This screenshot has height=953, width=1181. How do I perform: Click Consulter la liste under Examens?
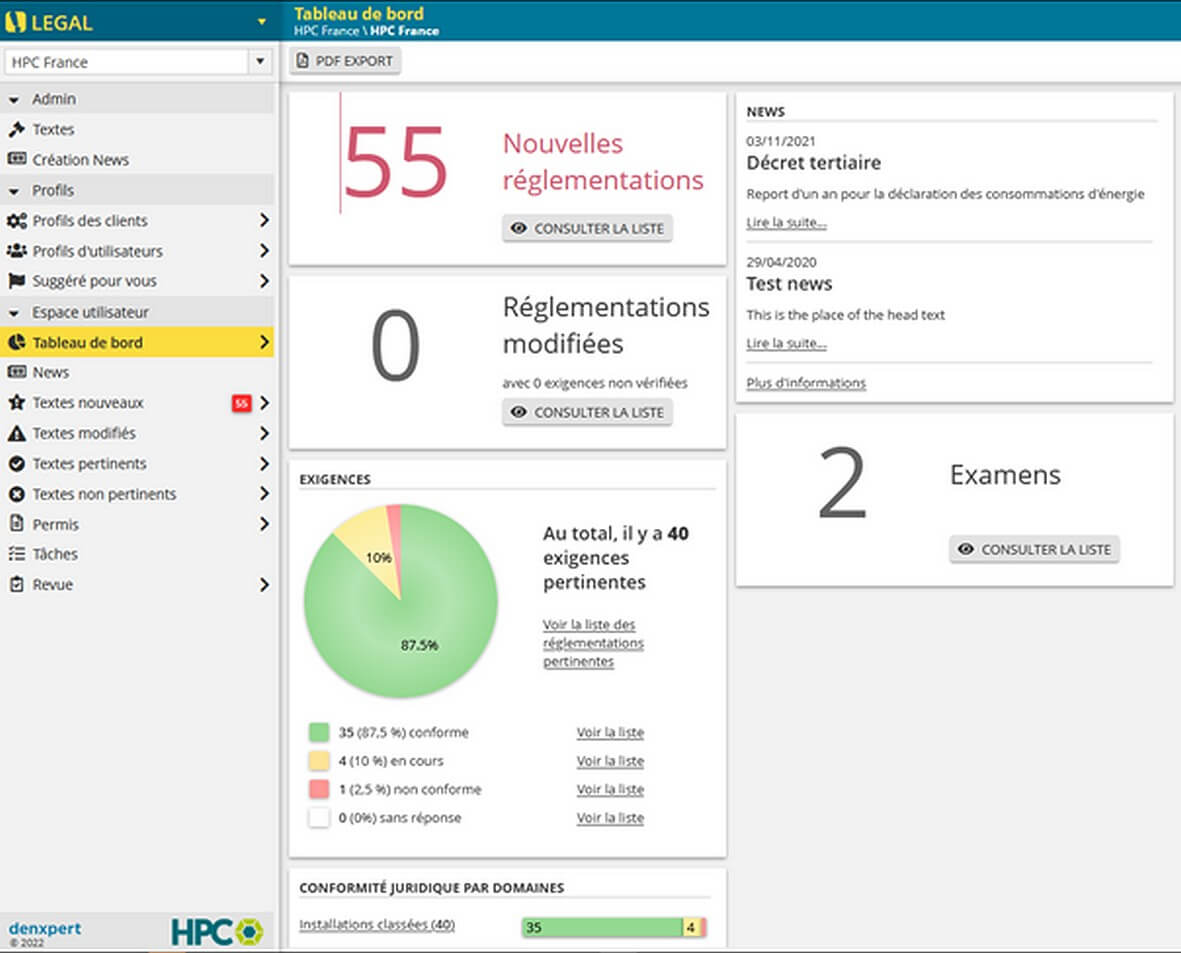coord(1034,549)
